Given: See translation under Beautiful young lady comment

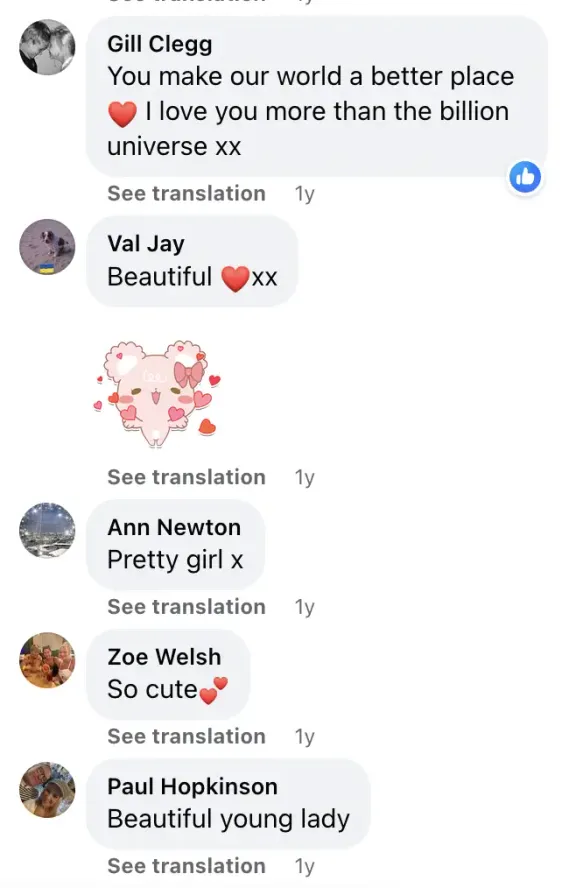Looking at the screenshot, I should (x=186, y=866).
